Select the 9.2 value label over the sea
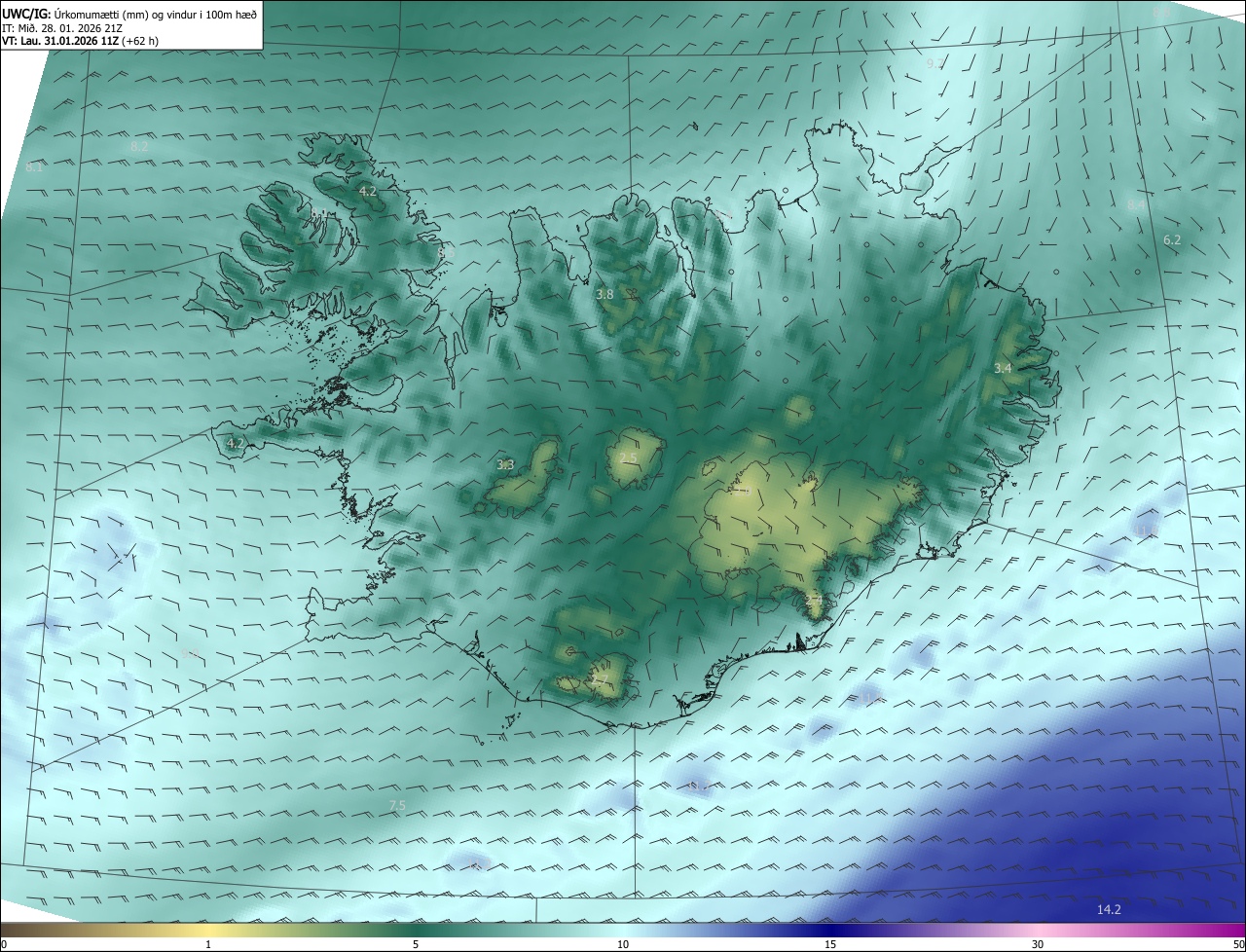This screenshot has width=1246, height=952. click(x=934, y=63)
